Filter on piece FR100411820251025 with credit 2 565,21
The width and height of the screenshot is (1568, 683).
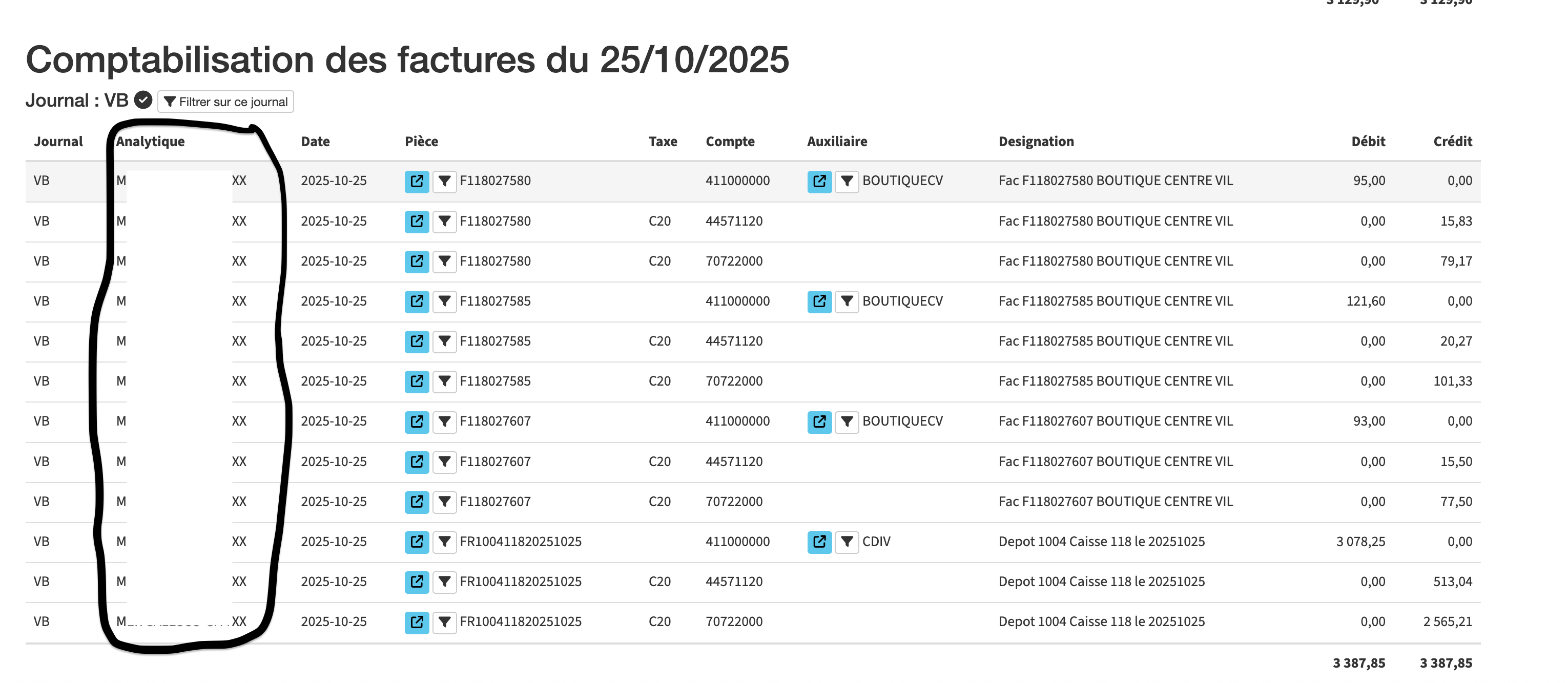(x=444, y=622)
